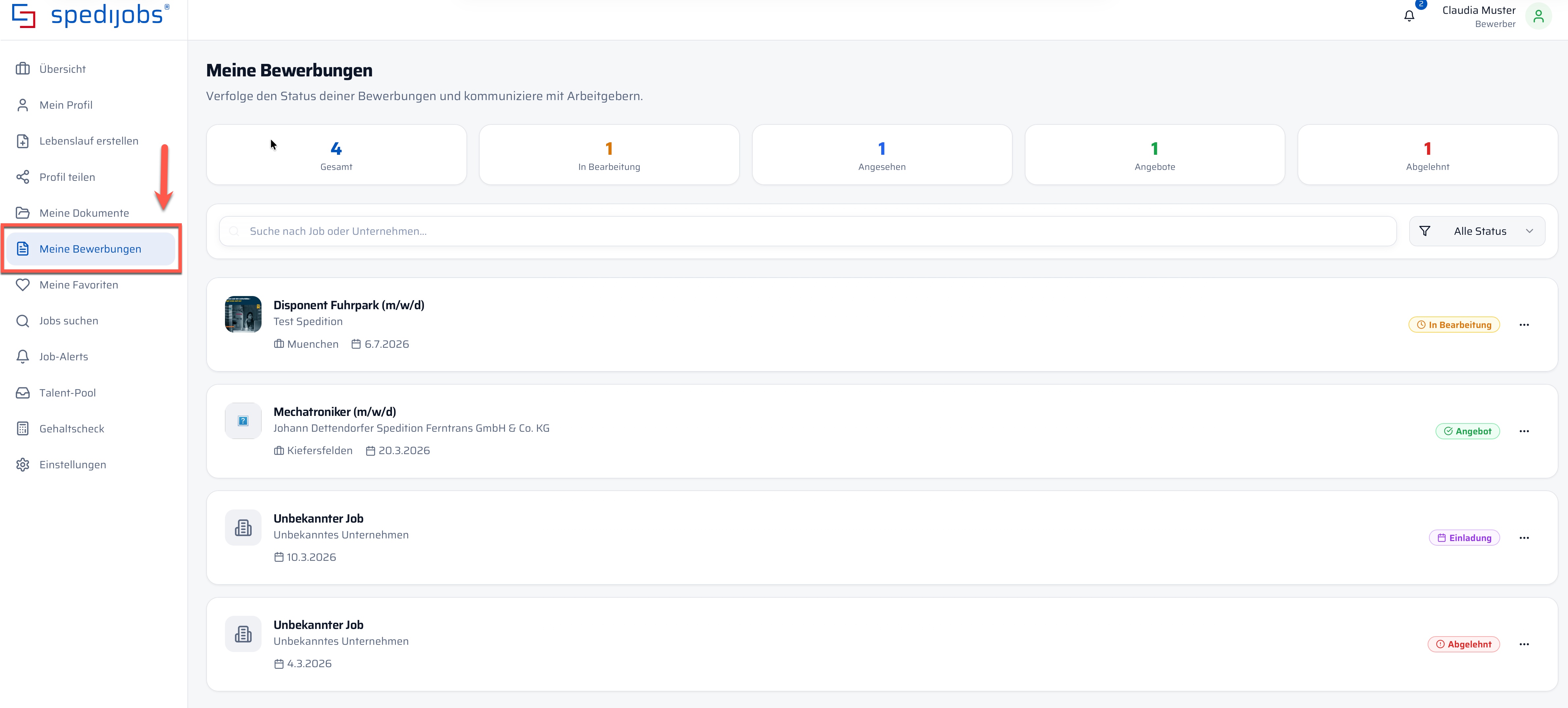Expand the Alle Status filter dropdown
Screen dimensions: 1568x708
point(1477,231)
